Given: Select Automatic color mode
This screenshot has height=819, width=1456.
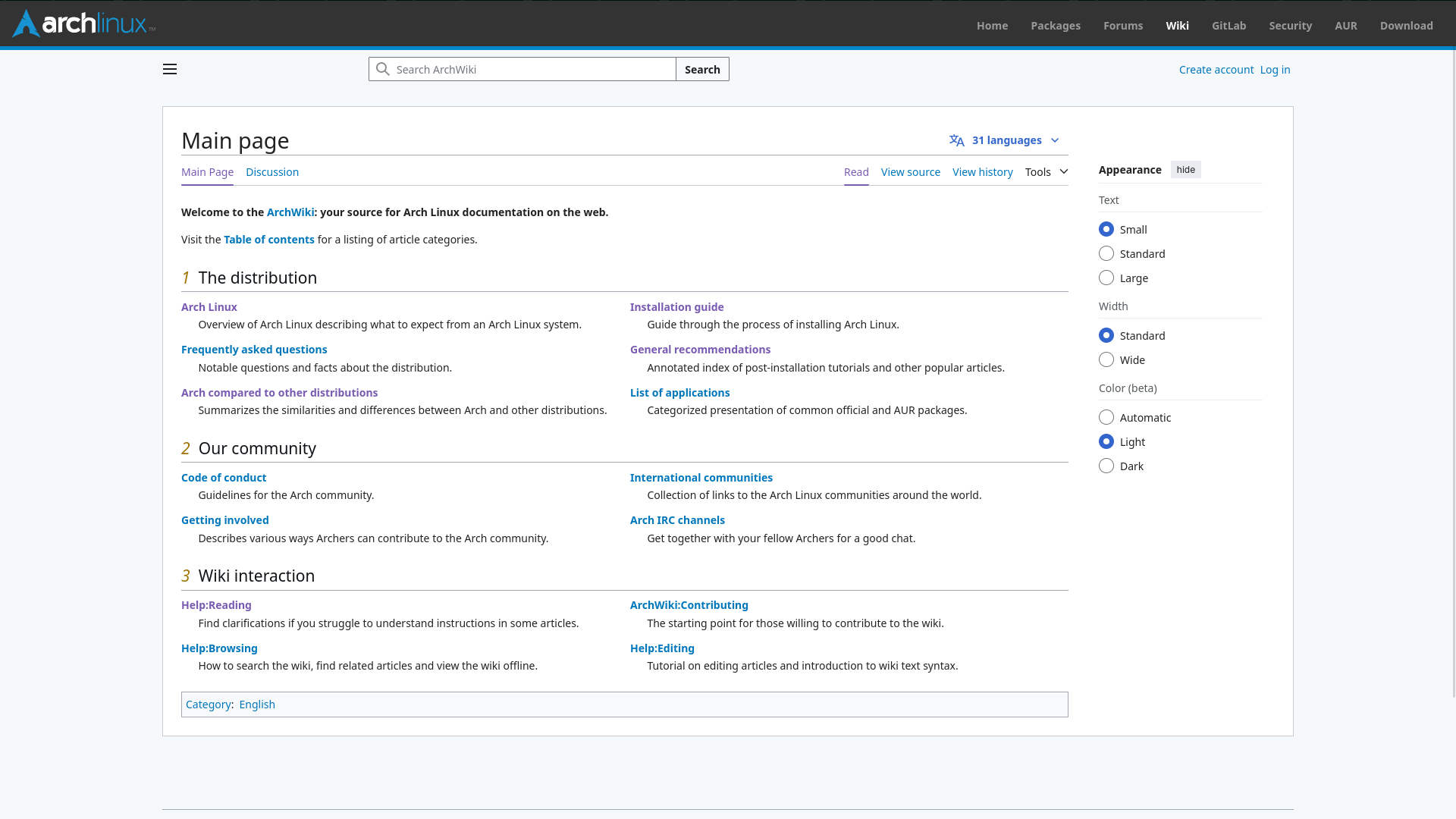Looking at the screenshot, I should 1106,417.
